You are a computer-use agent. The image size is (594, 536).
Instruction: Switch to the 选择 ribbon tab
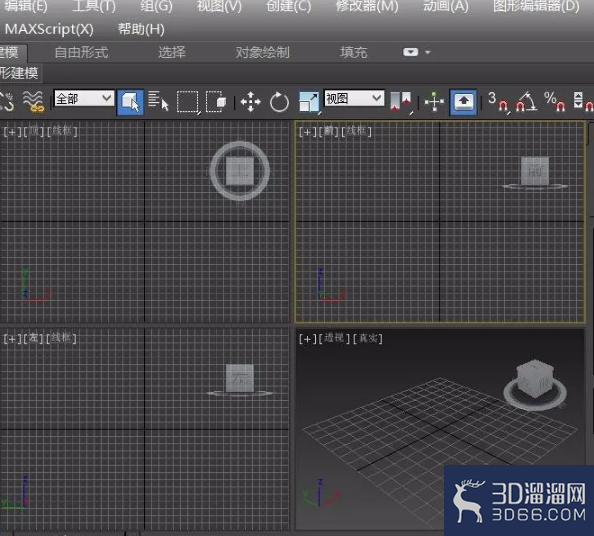pyautogui.click(x=172, y=52)
